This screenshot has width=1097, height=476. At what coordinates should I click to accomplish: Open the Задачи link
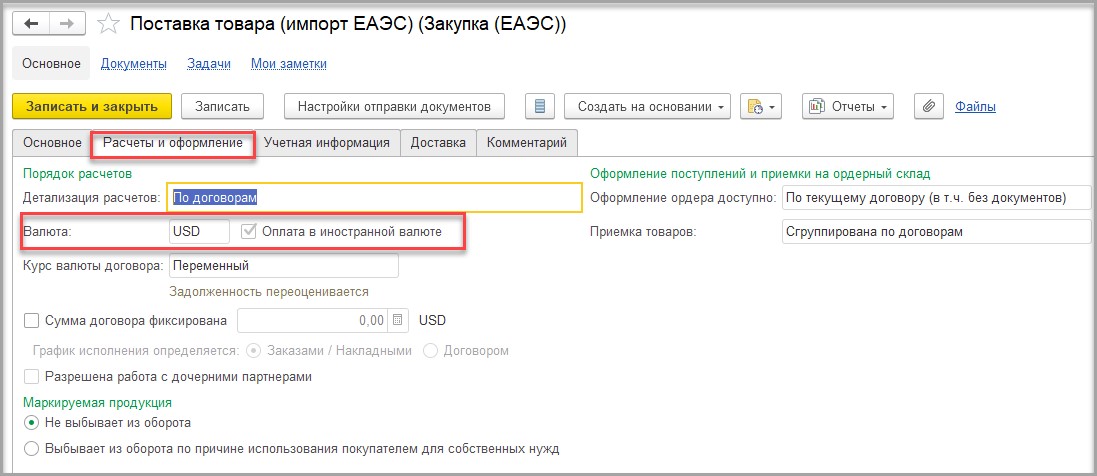[208, 64]
